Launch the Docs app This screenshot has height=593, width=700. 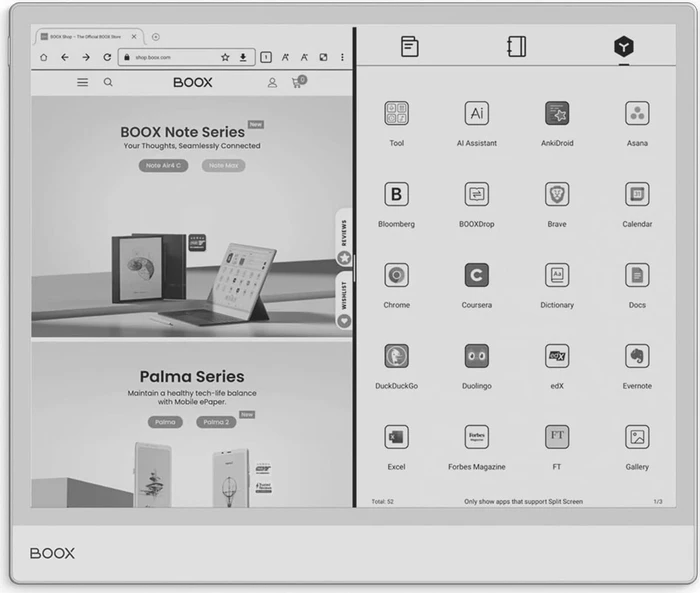pyautogui.click(x=637, y=275)
